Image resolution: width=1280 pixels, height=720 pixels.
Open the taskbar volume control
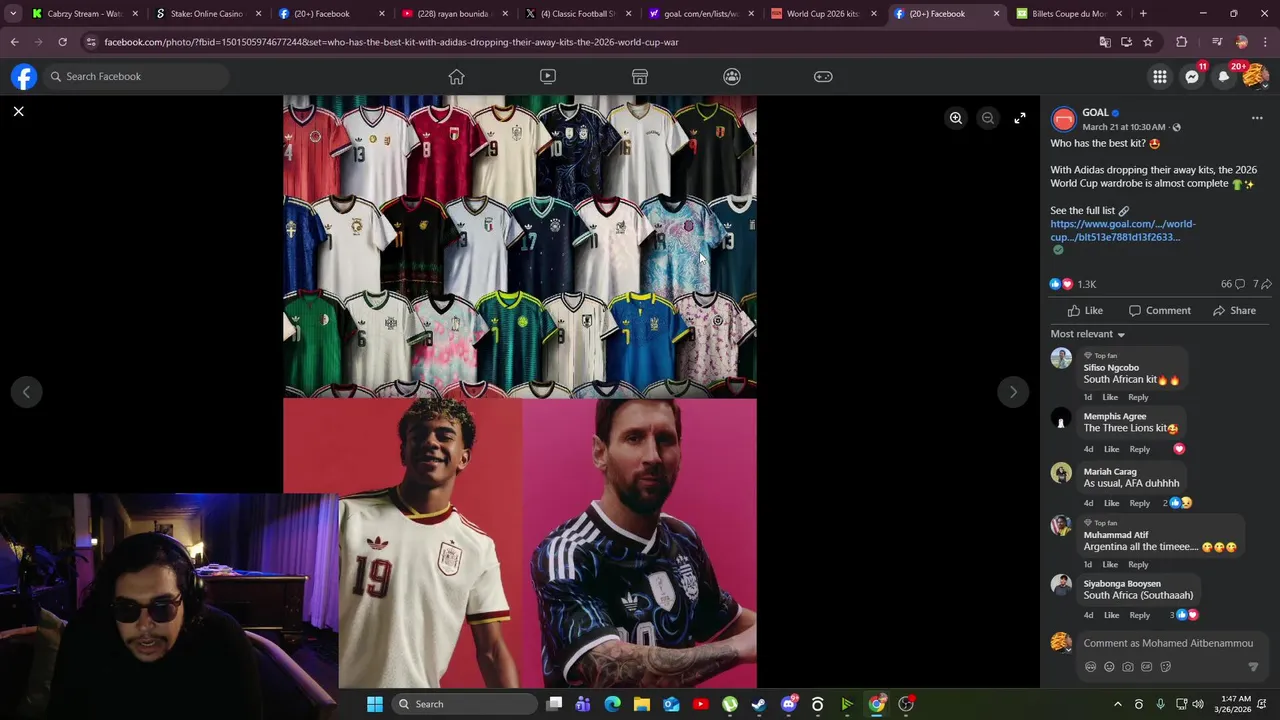click(x=1198, y=704)
